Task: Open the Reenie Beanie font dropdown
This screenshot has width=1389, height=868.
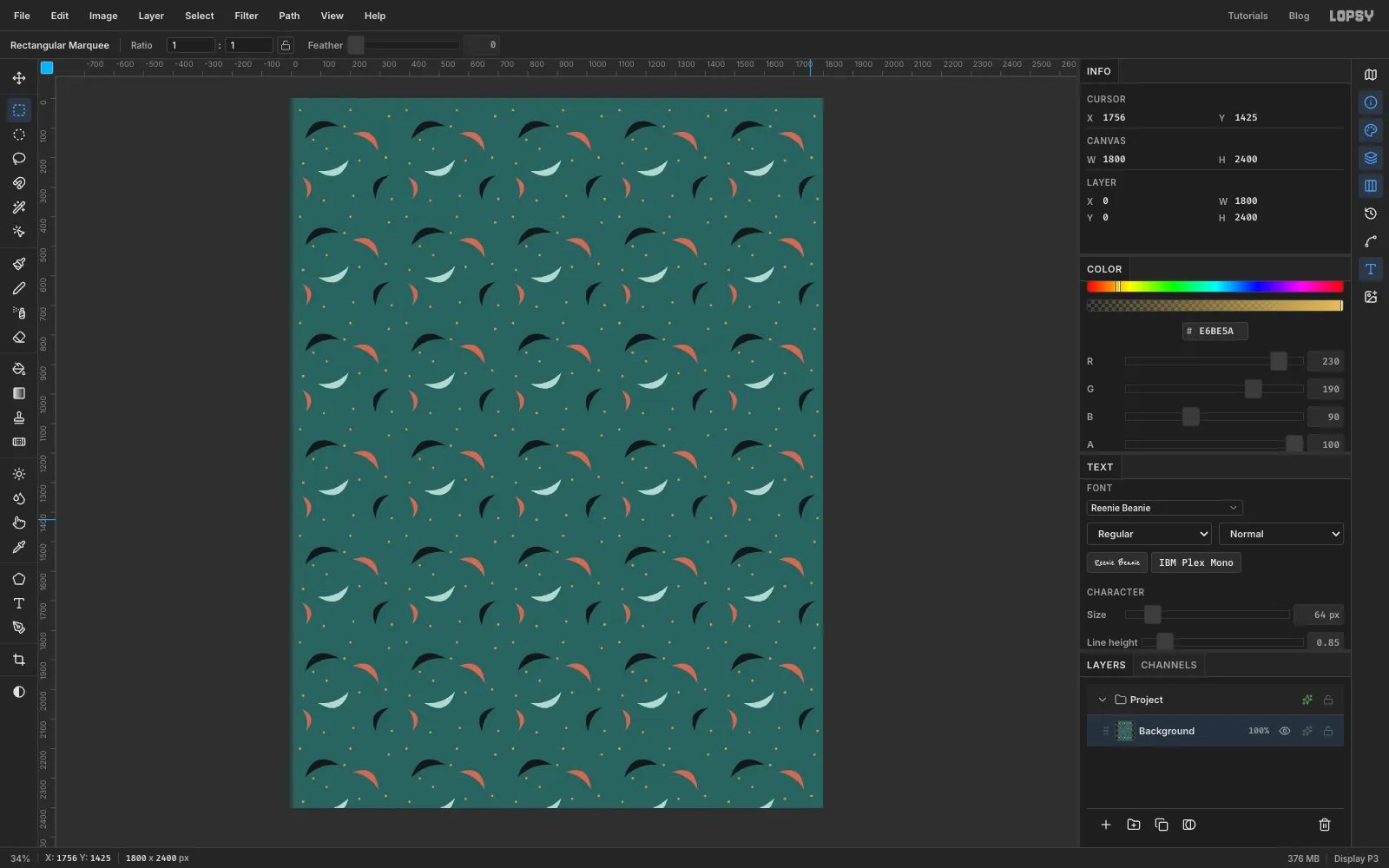Action: pyautogui.click(x=1165, y=508)
